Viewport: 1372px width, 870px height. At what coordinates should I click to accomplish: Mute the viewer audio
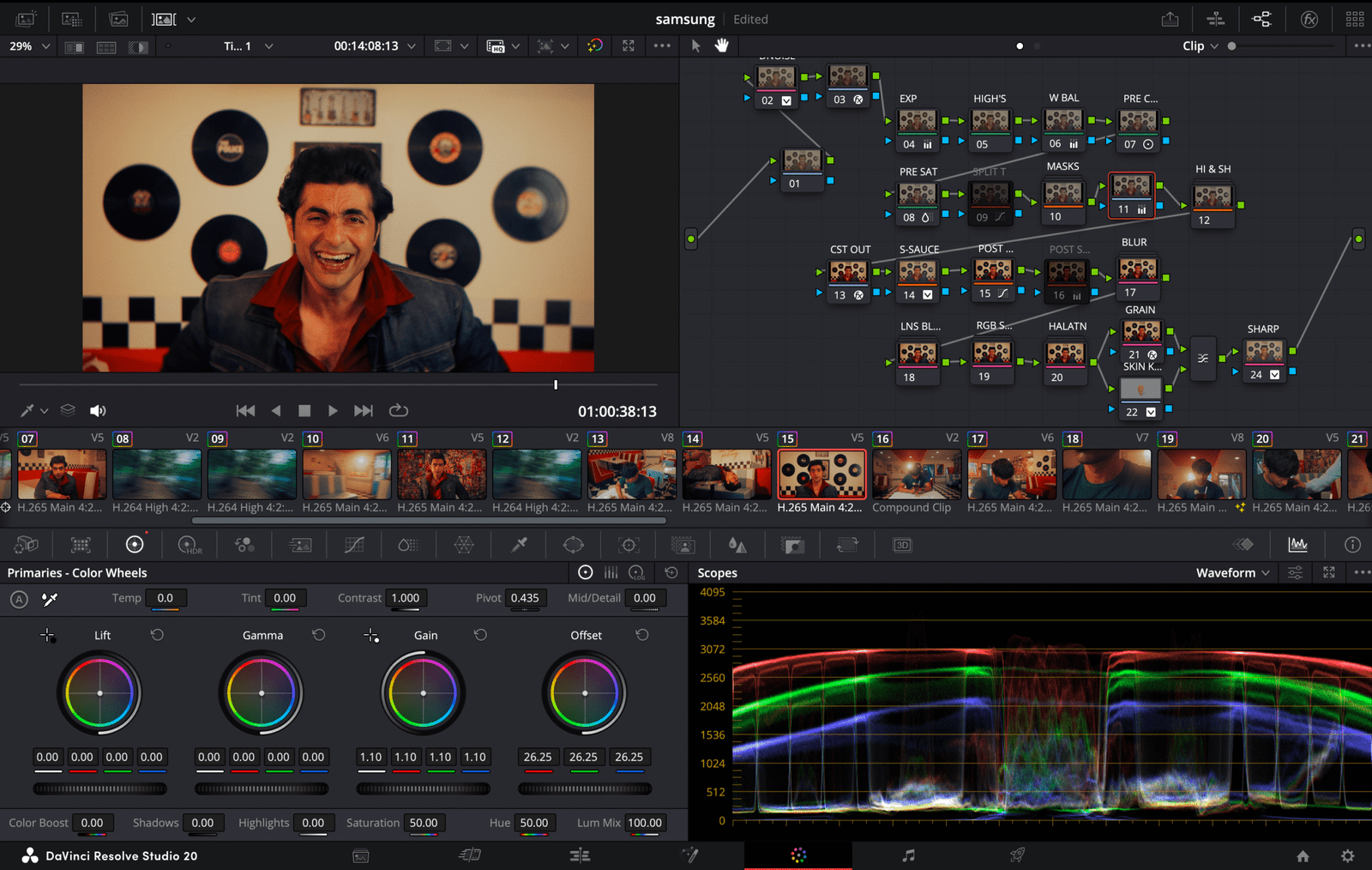[x=98, y=411]
